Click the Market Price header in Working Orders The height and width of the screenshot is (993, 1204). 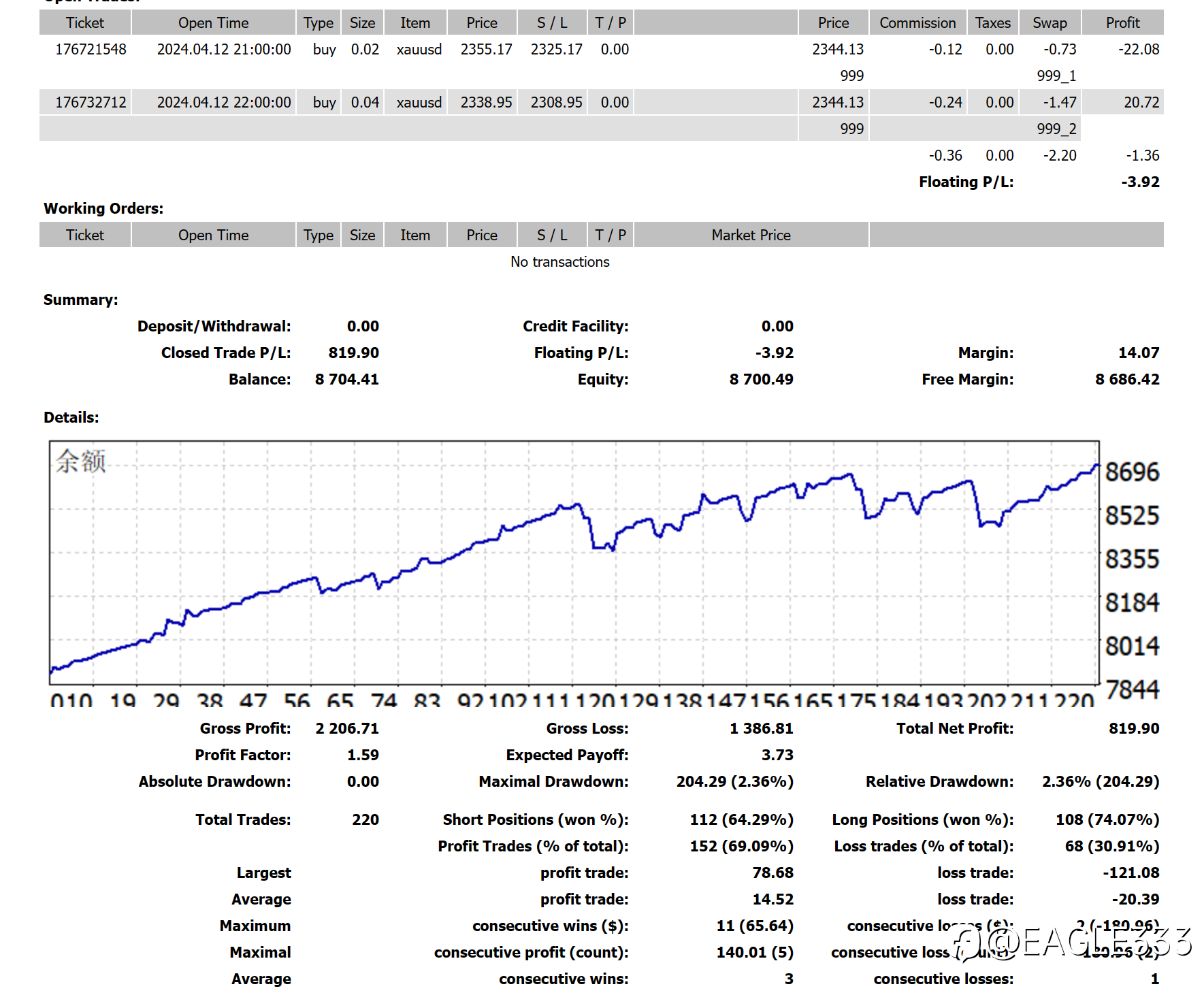pyautogui.click(x=751, y=235)
